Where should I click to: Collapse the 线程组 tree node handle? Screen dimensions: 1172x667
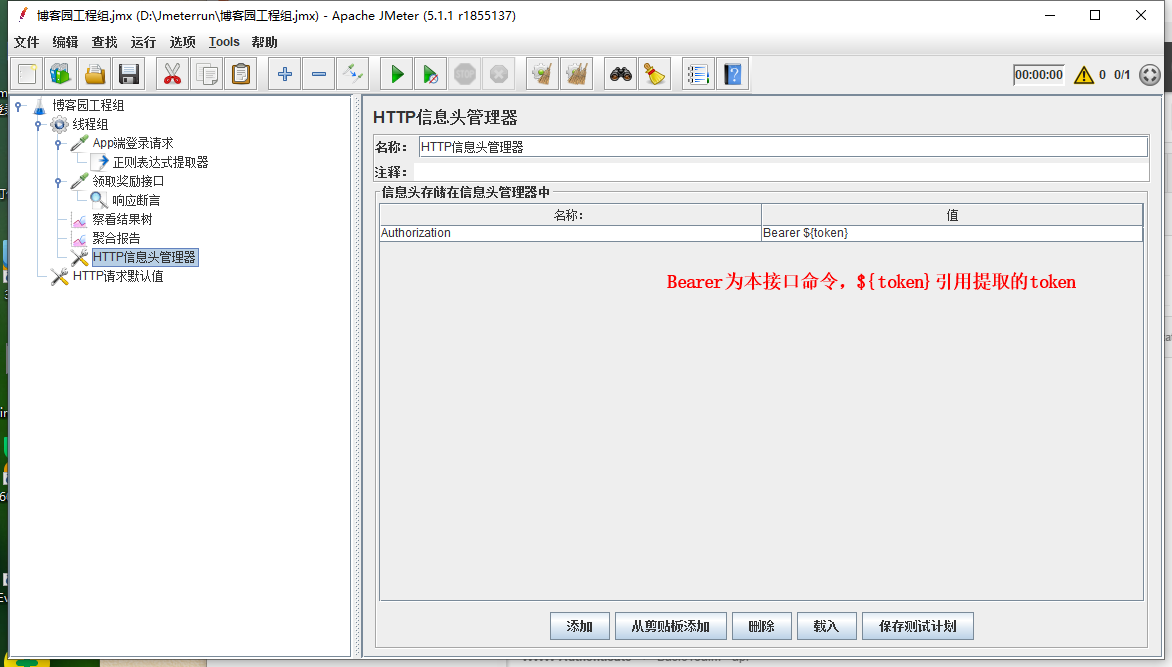click(38, 125)
